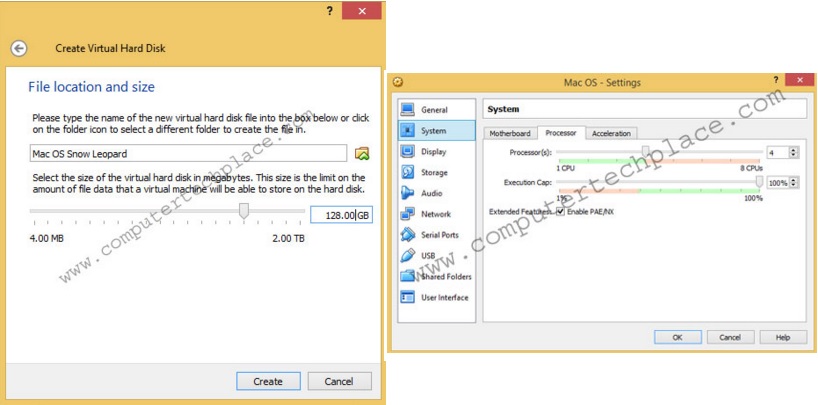
Task: Click the Processor(s) value field showing 4
Action: point(777,152)
